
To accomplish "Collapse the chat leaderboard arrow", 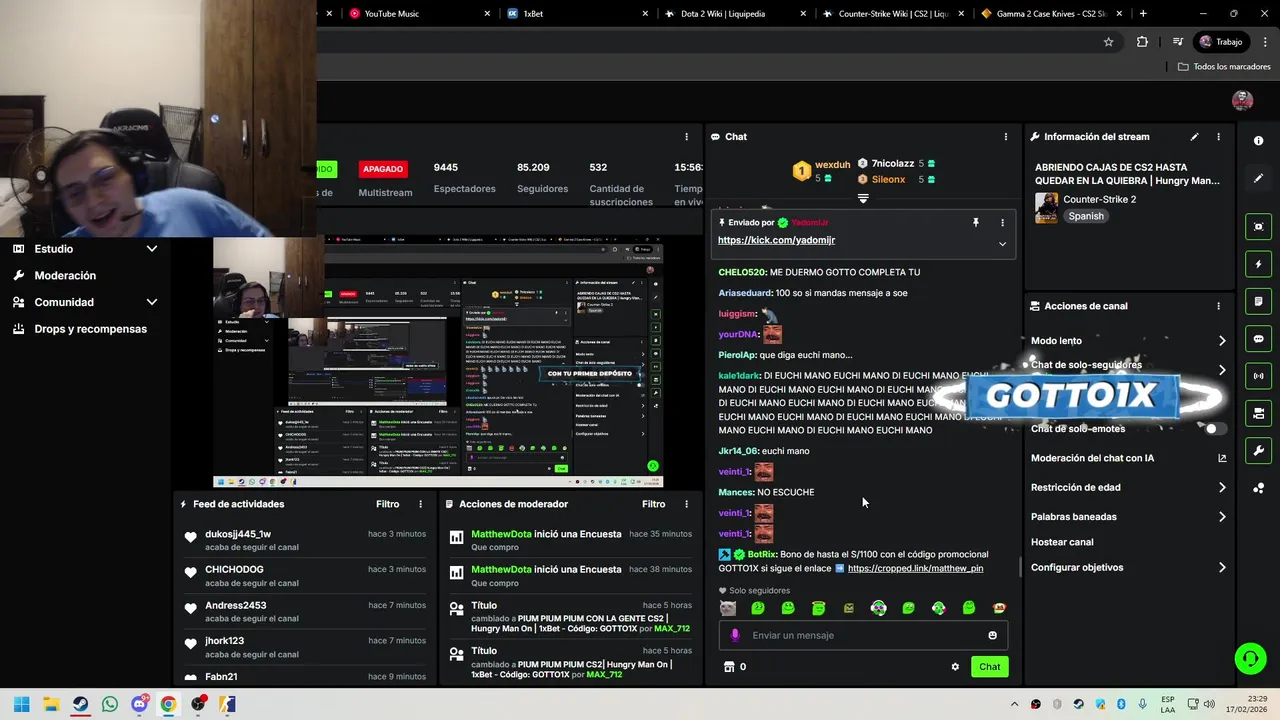I will tap(863, 198).
